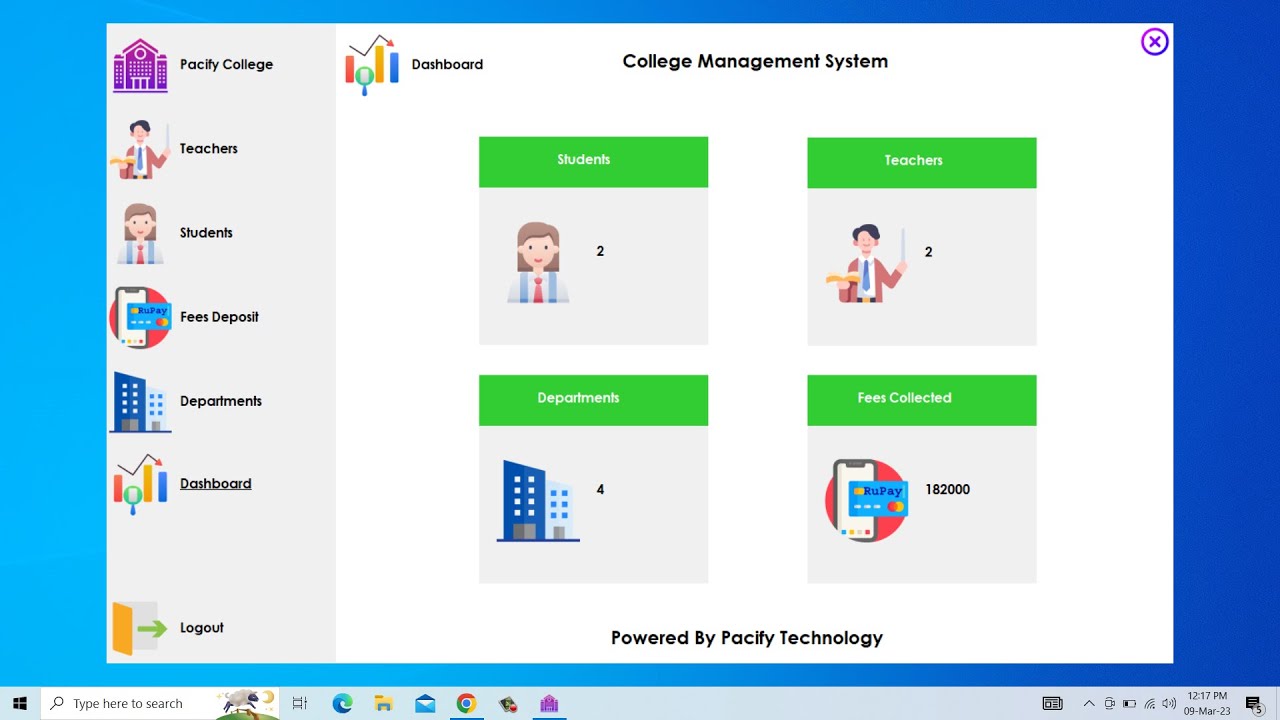Go to Departments from sidebar label
1280x720 pixels.
tap(221, 401)
